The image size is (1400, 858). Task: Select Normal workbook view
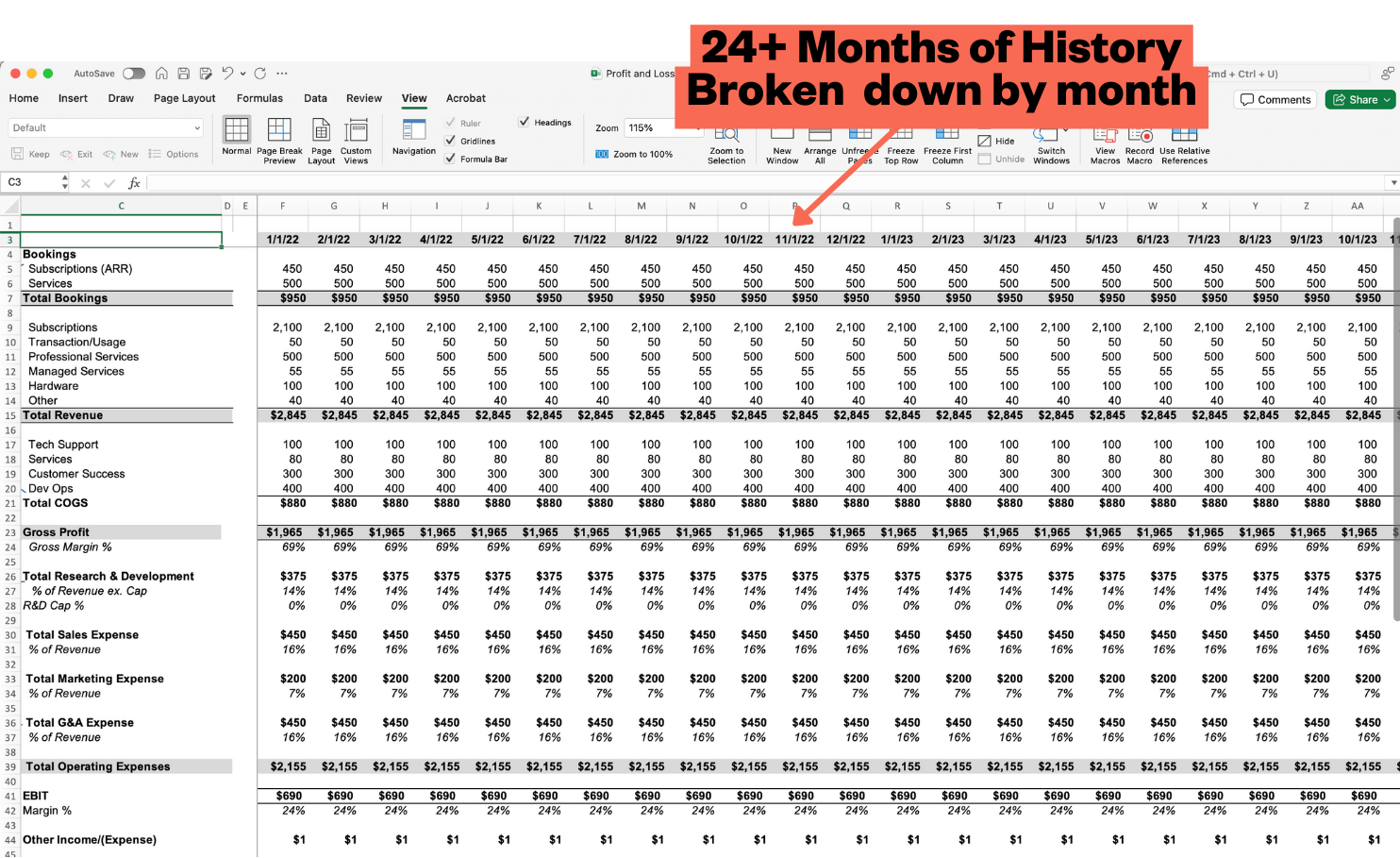[x=237, y=136]
